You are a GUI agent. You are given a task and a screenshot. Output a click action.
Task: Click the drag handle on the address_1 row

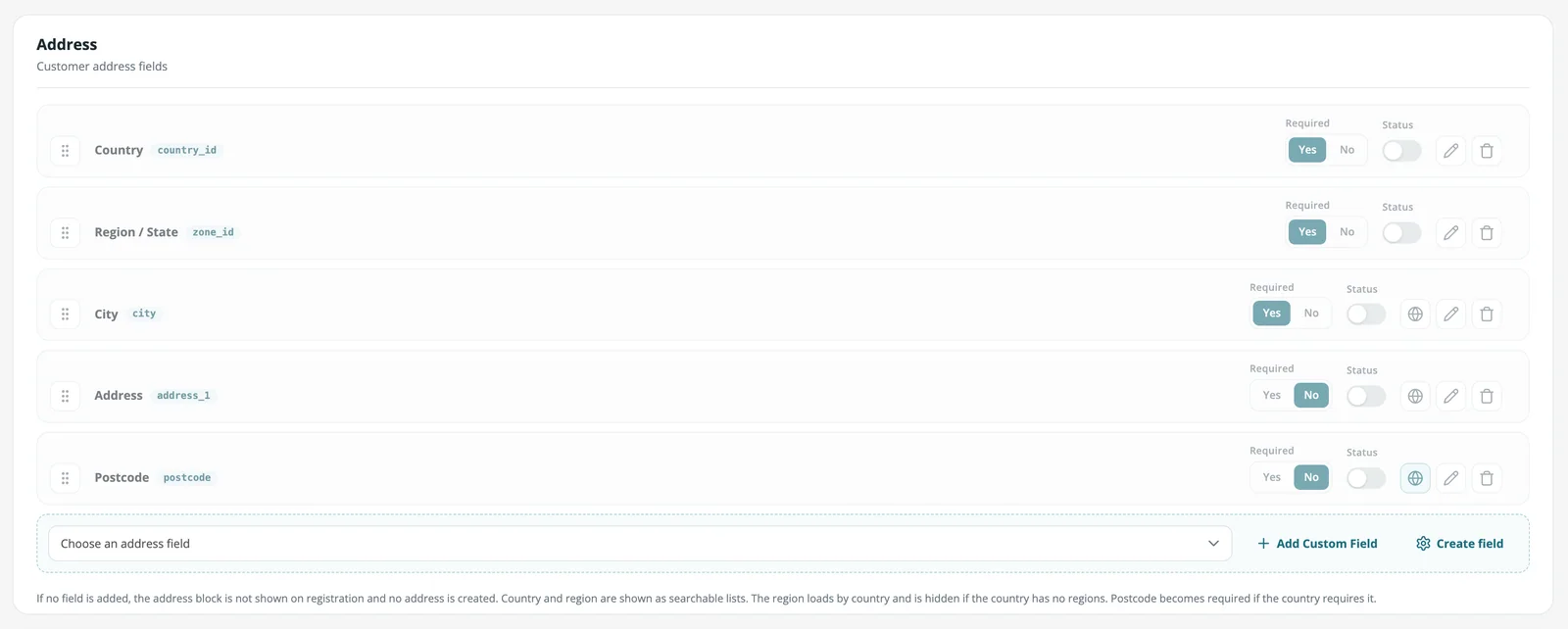(x=65, y=396)
